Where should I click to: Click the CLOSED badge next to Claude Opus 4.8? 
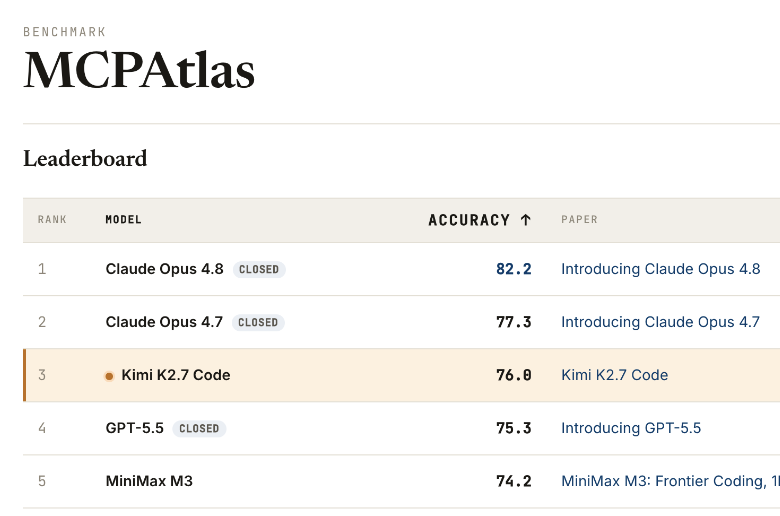(259, 269)
